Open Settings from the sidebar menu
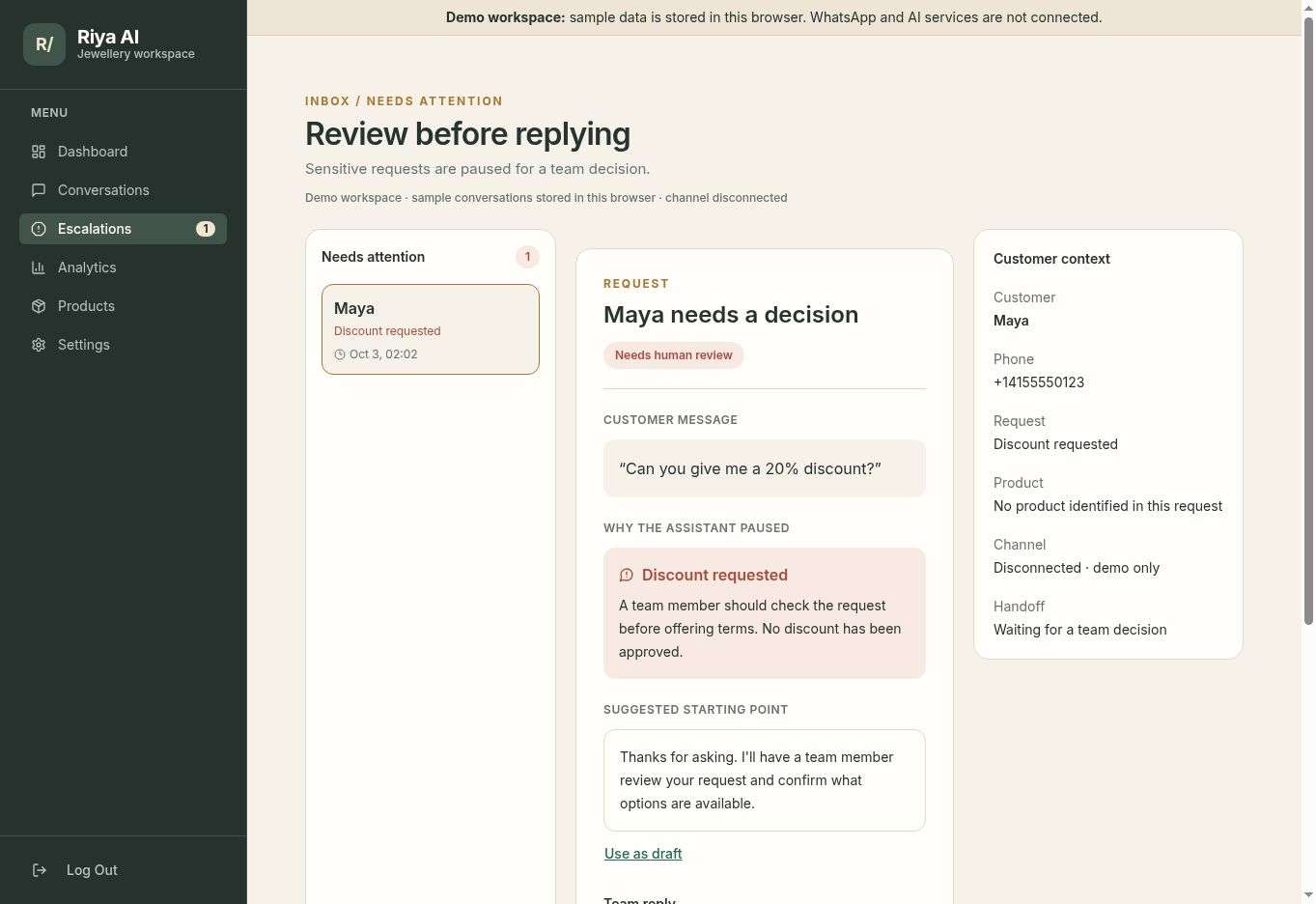This screenshot has height=904, width=1316. (x=123, y=345)
